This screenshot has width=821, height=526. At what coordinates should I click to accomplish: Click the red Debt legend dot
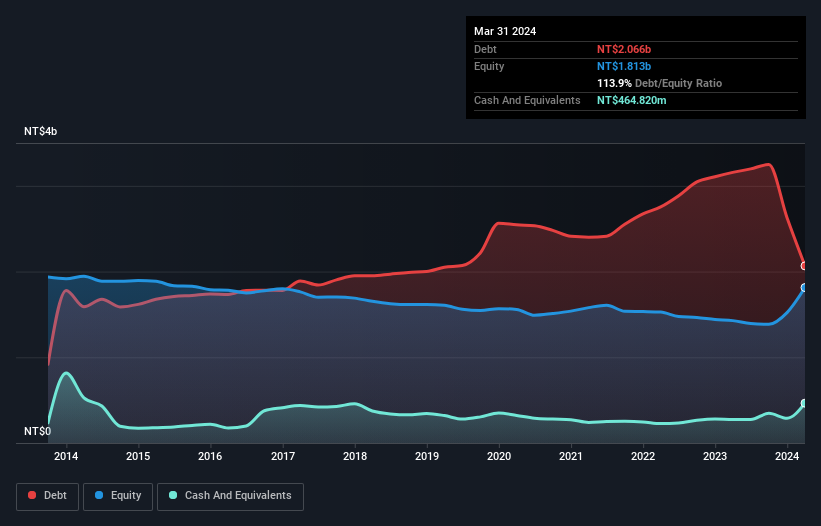32,495
